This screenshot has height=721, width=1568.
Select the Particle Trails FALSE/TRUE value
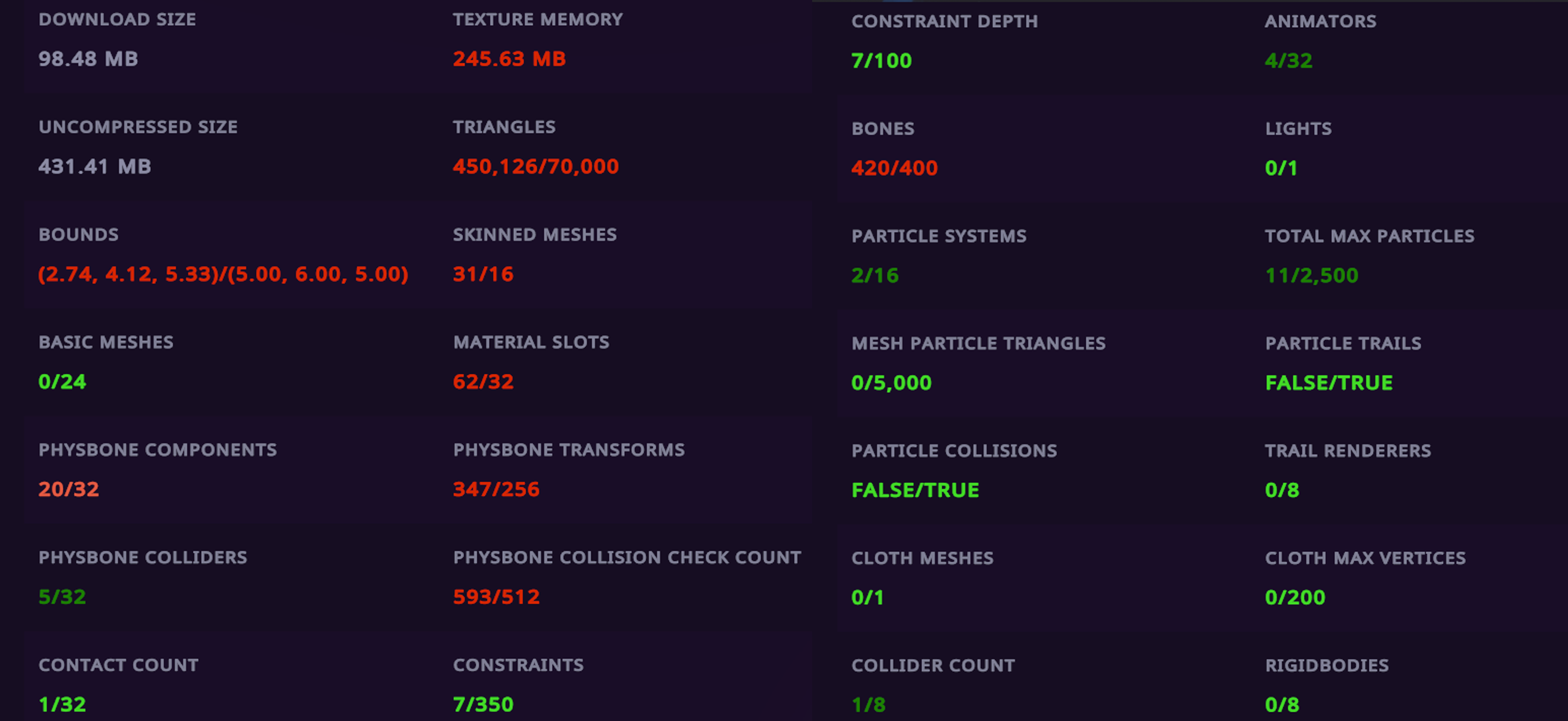pos(1329,383)
